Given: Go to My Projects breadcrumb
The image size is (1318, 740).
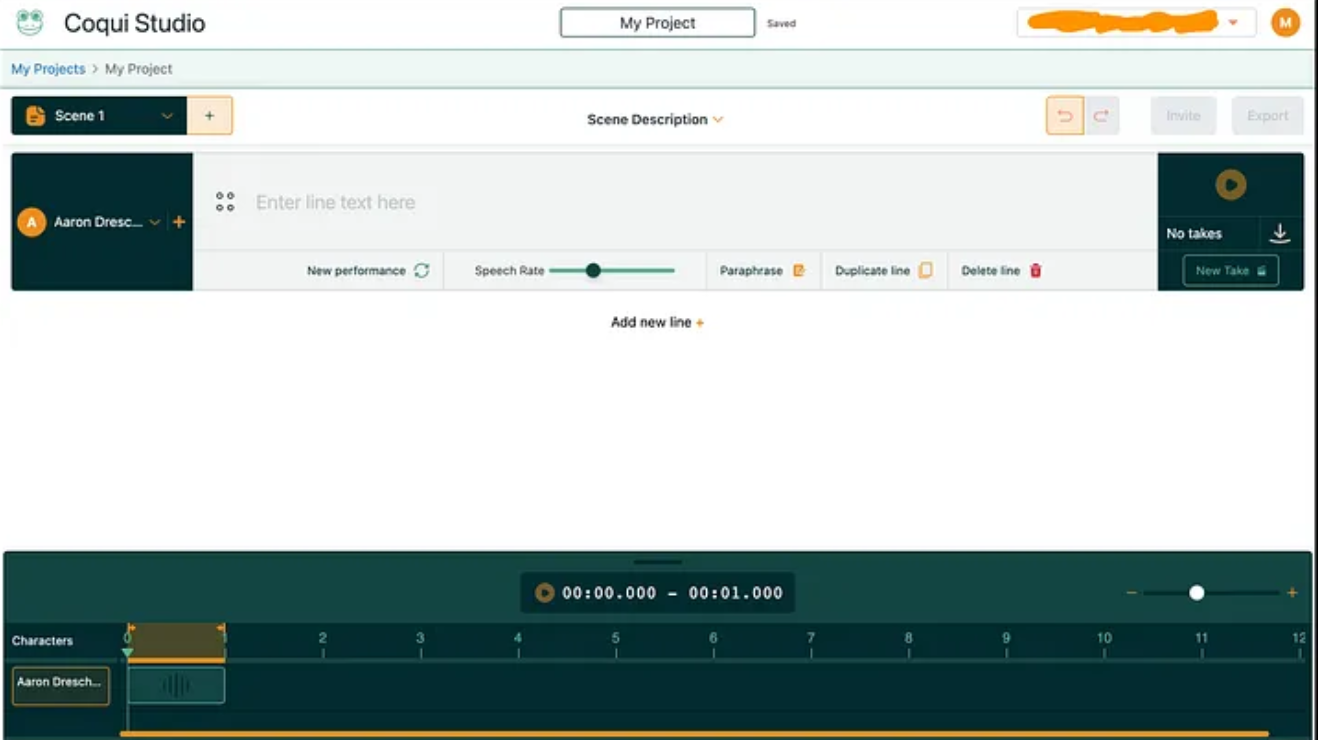Looking at the screenshot, I should tap(48, 69).
